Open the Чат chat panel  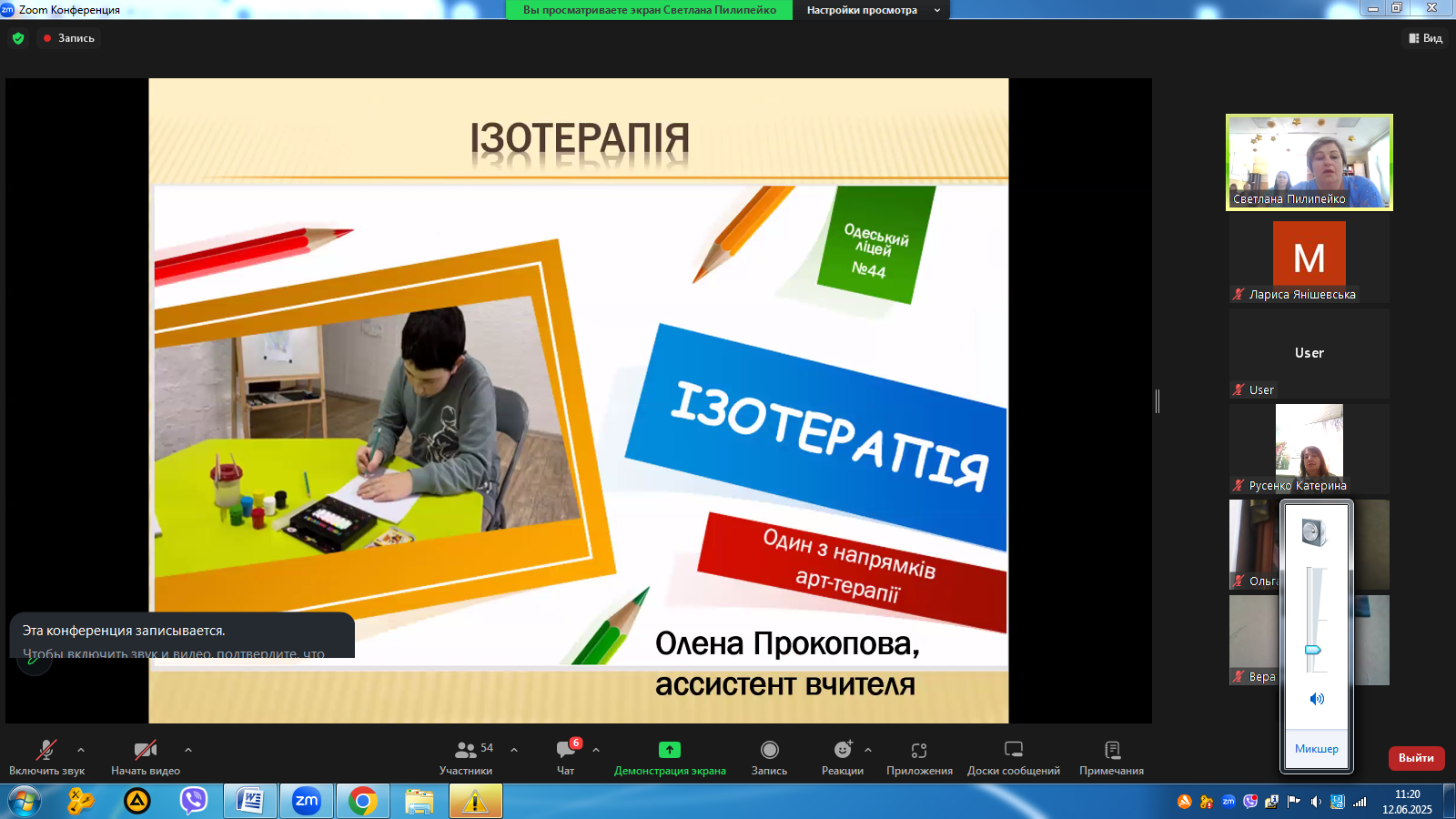click(x=566, y=757)
